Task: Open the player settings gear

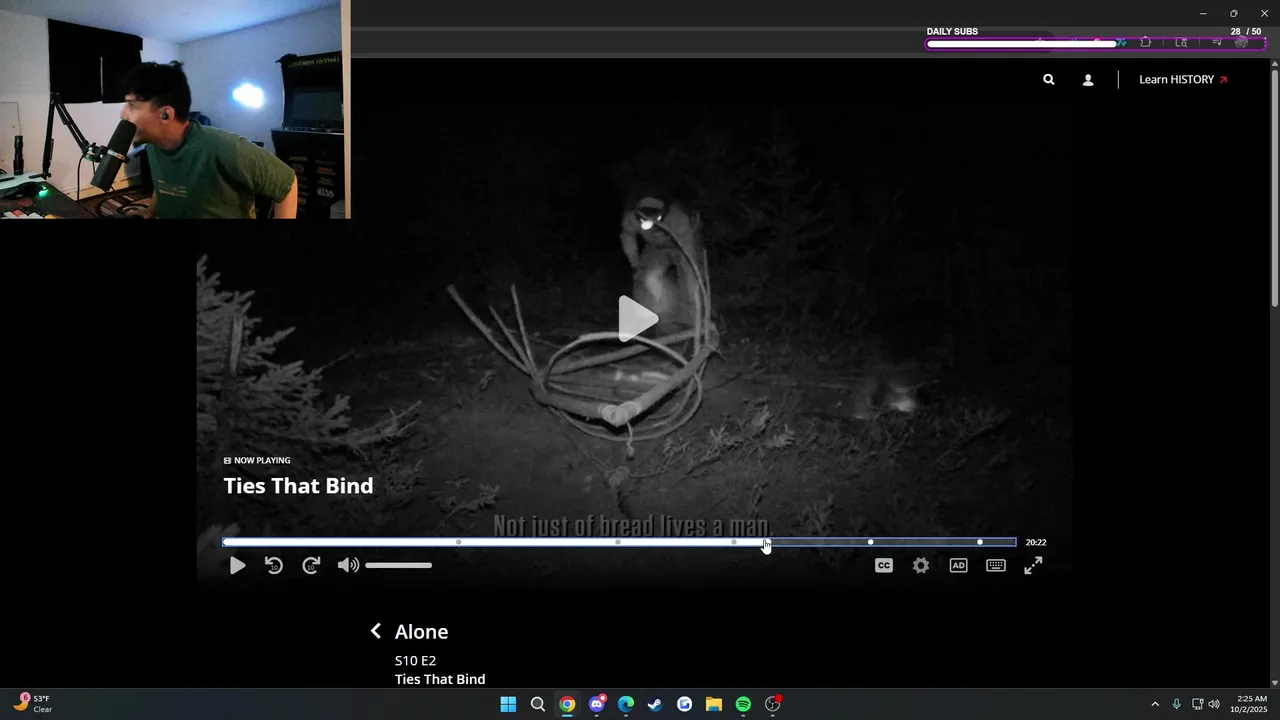Action: [x=921, y=566]
